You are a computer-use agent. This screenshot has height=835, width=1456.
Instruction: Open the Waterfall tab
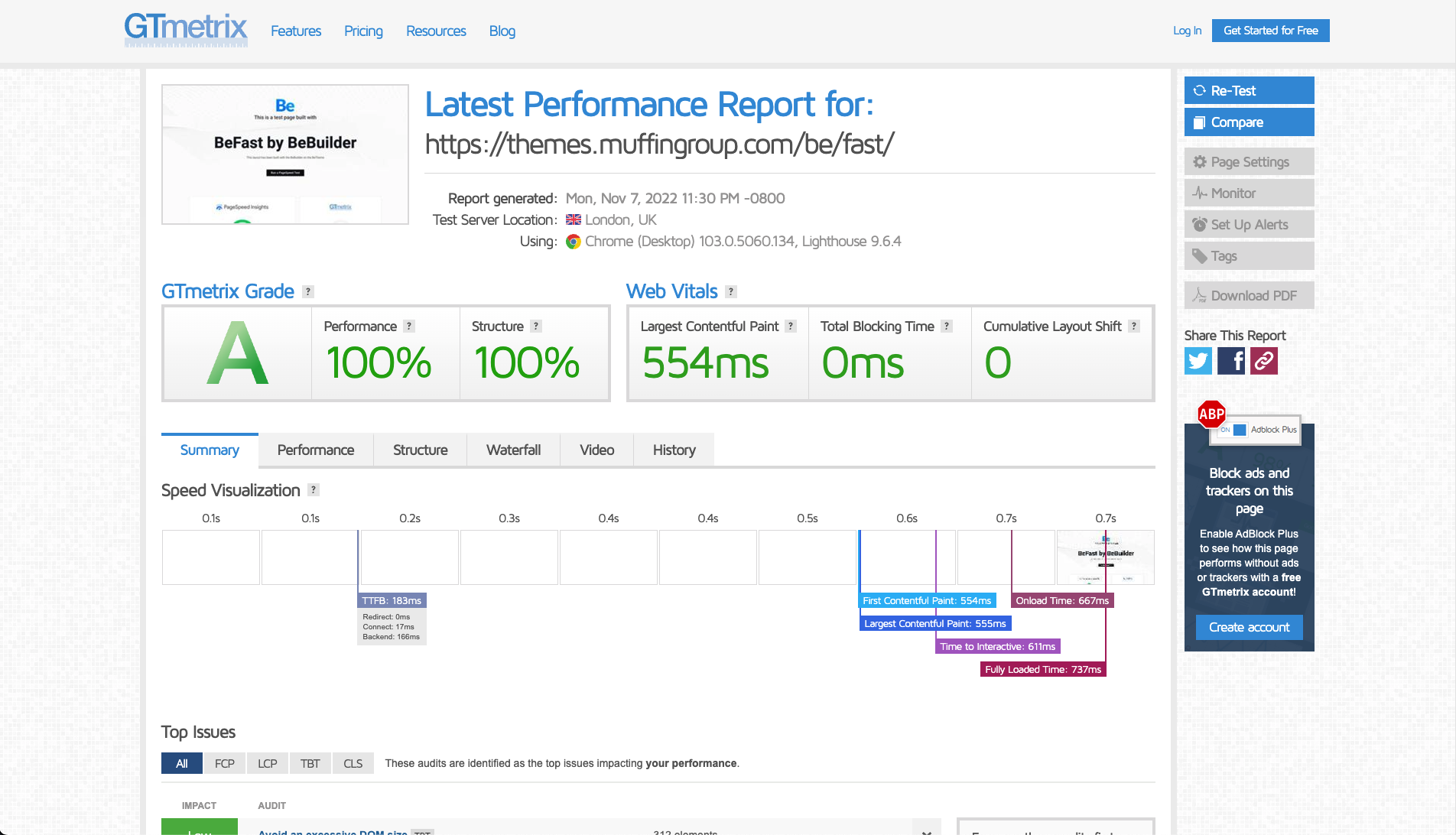click(513, 450)
